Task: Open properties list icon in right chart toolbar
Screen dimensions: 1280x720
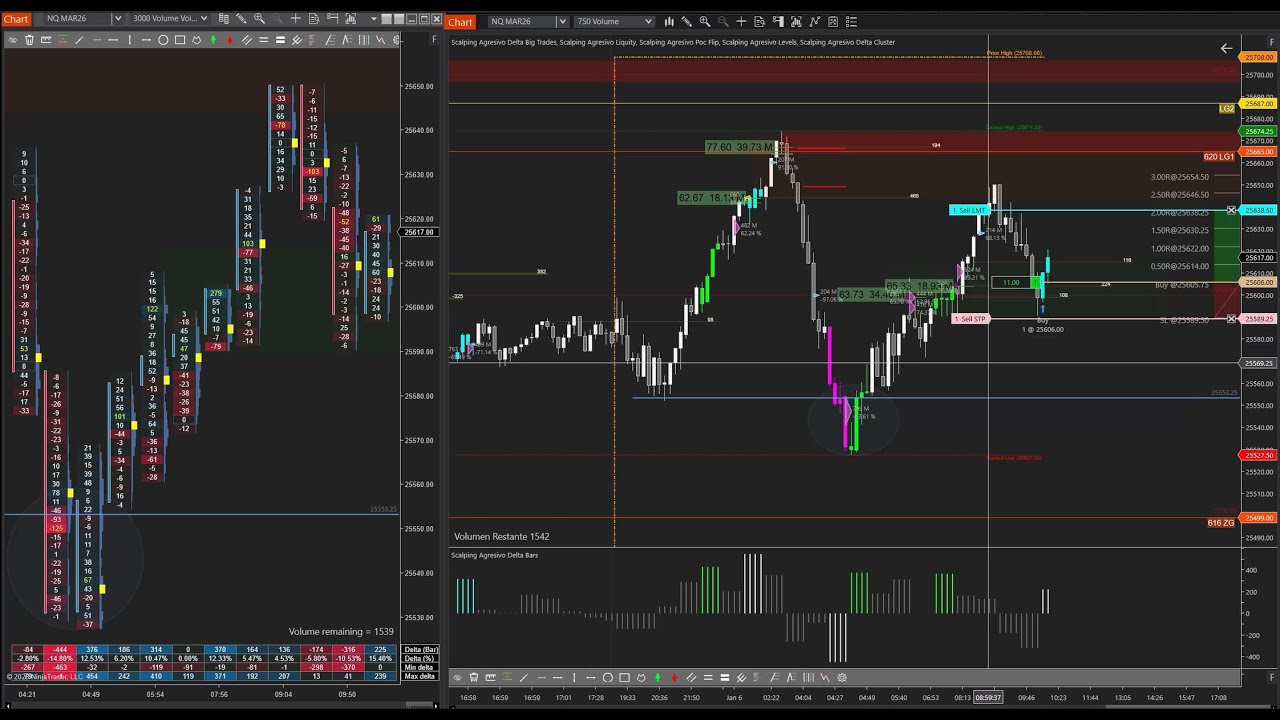Action: point(851,22)
